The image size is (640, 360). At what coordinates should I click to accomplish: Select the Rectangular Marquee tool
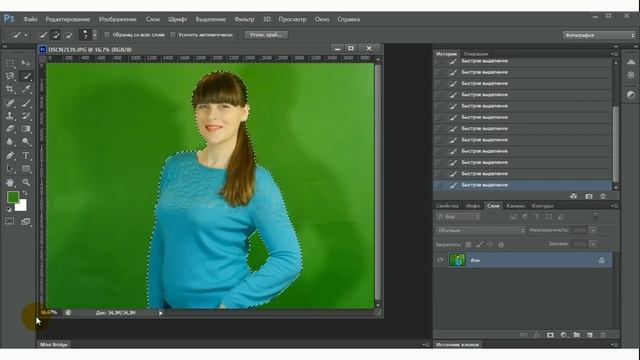10,63
